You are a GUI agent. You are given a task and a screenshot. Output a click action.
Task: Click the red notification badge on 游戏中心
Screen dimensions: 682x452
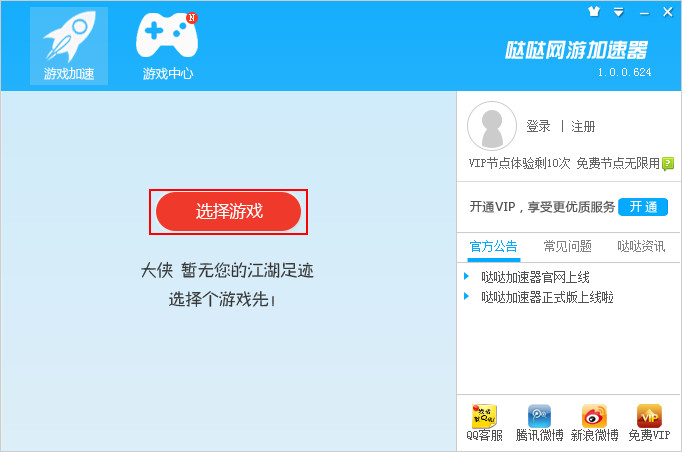click(192, 18)
